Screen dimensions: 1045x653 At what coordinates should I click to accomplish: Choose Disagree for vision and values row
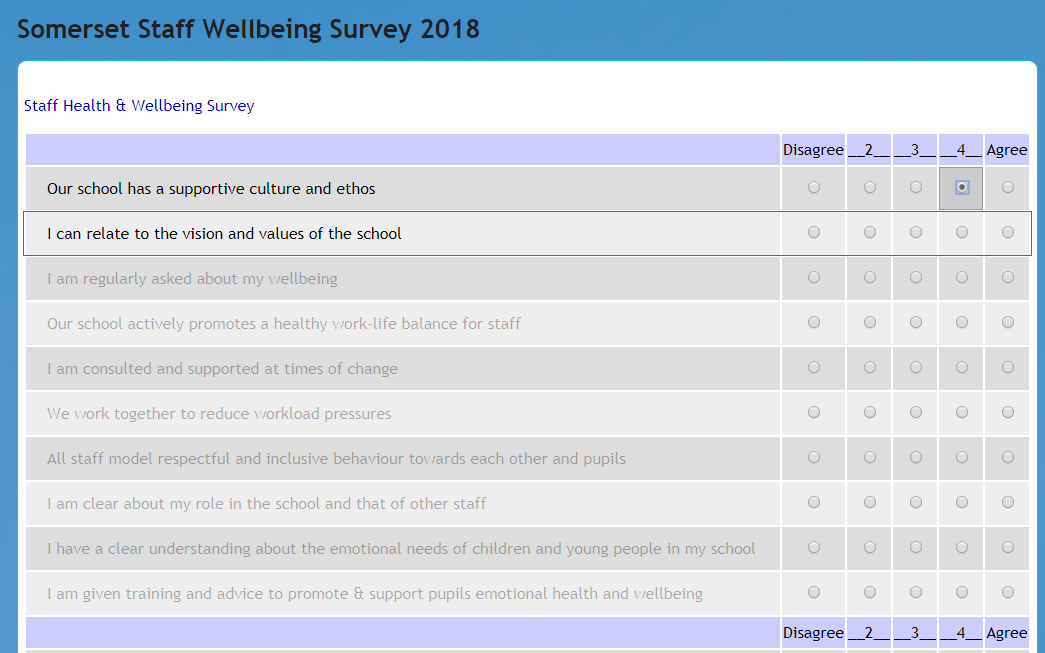tap(814, 233)
